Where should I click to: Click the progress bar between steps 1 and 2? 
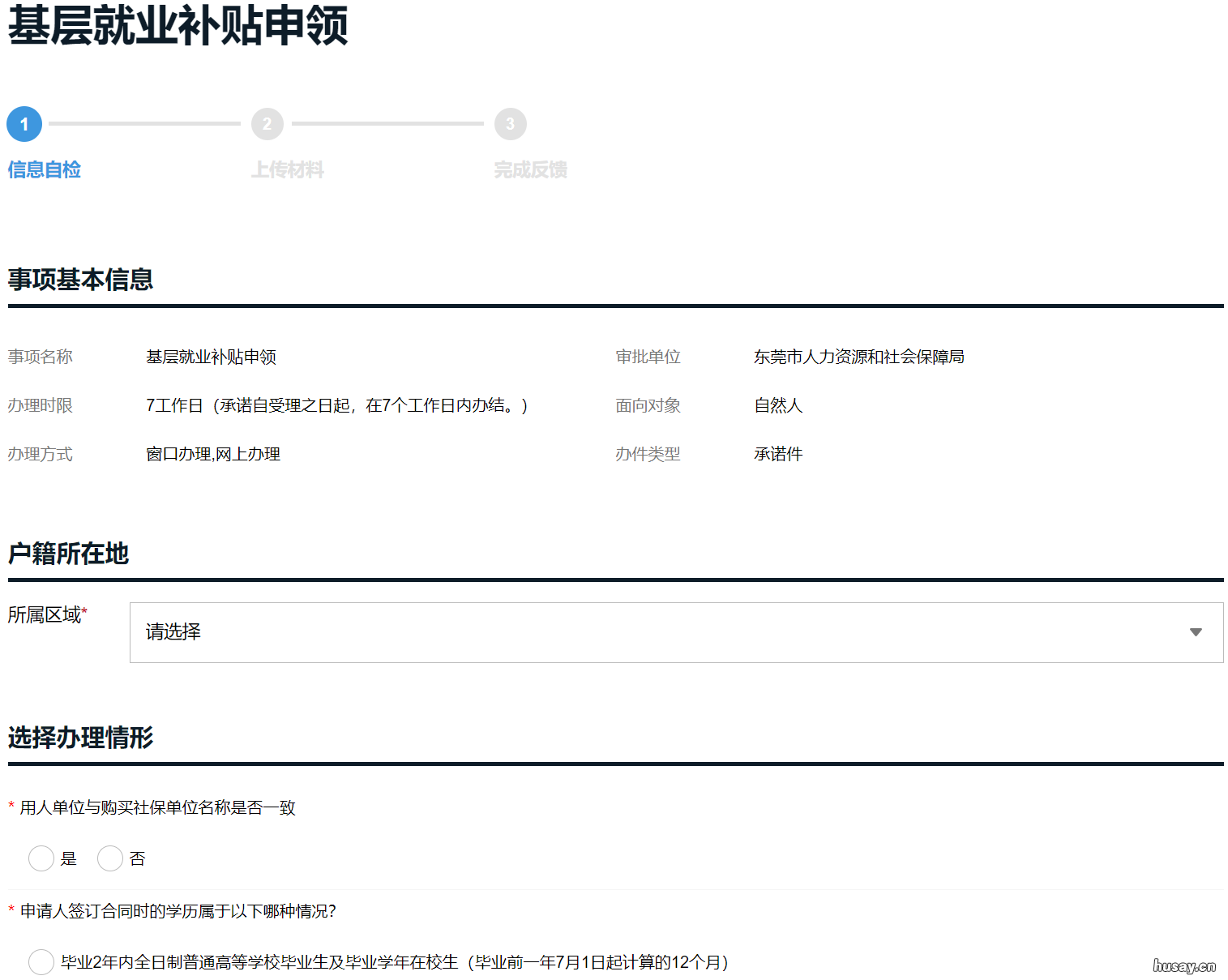[144, 124]
